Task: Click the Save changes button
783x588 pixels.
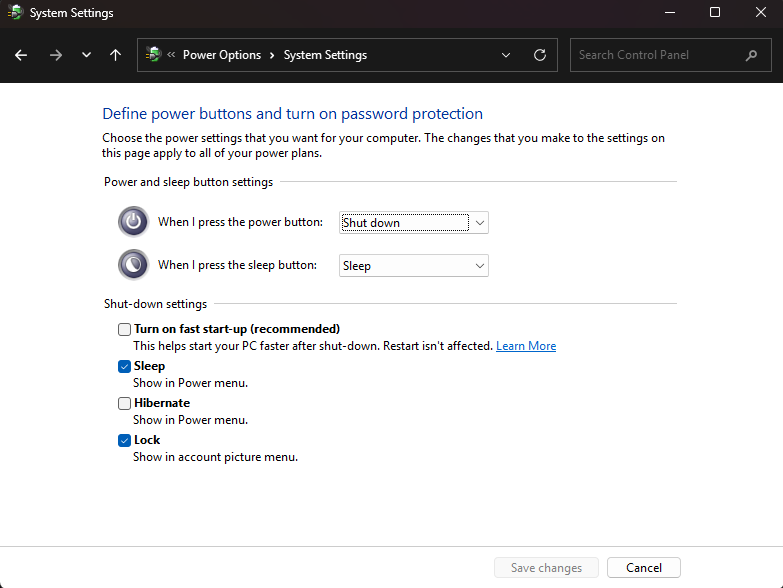Action: coord(546,568)
